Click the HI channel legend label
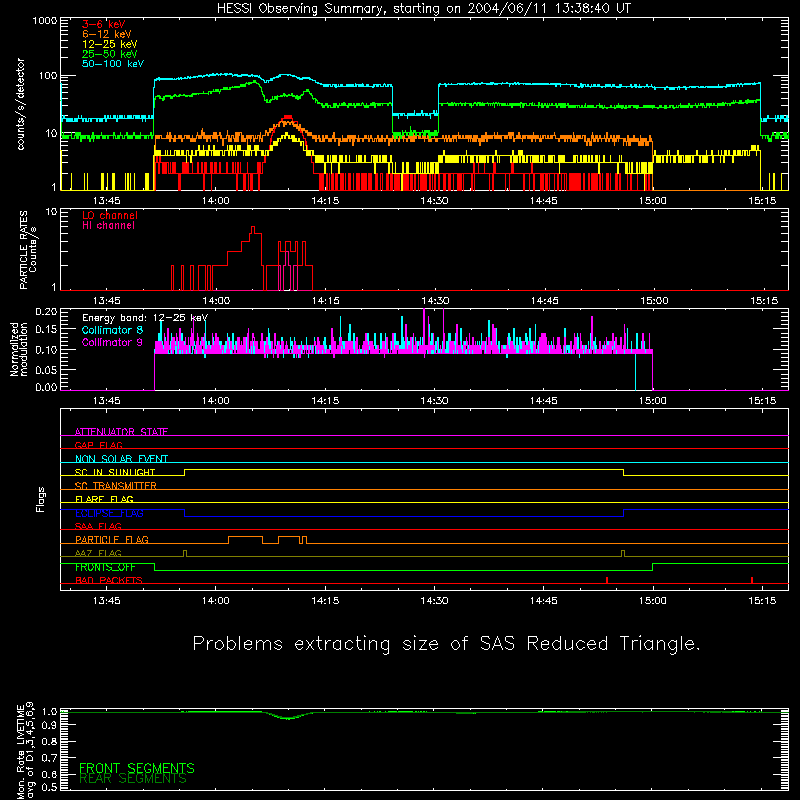This screenshot has width=800, height=800. (108, 225)
